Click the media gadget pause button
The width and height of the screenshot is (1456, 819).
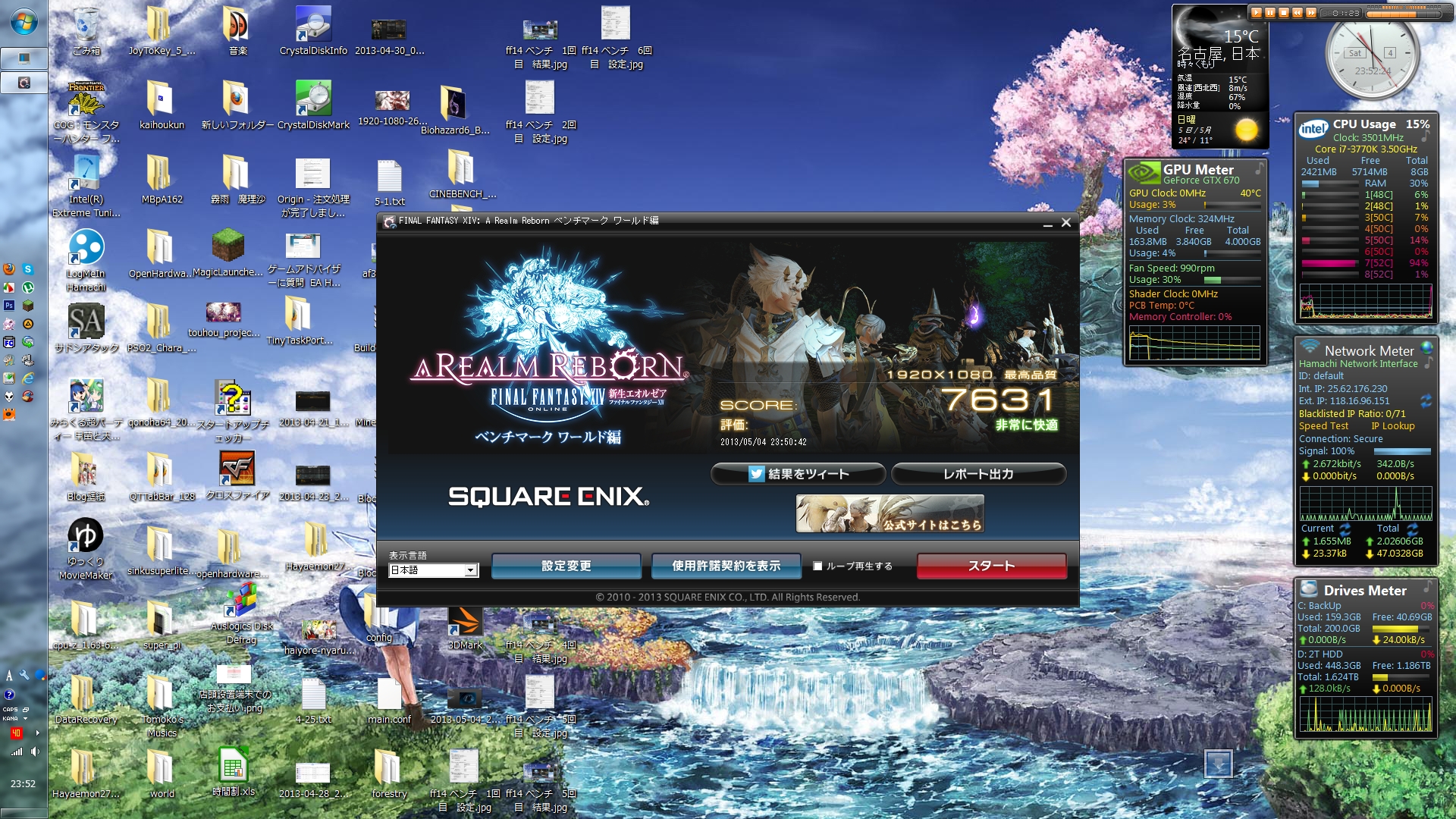tap(1270, 12)
